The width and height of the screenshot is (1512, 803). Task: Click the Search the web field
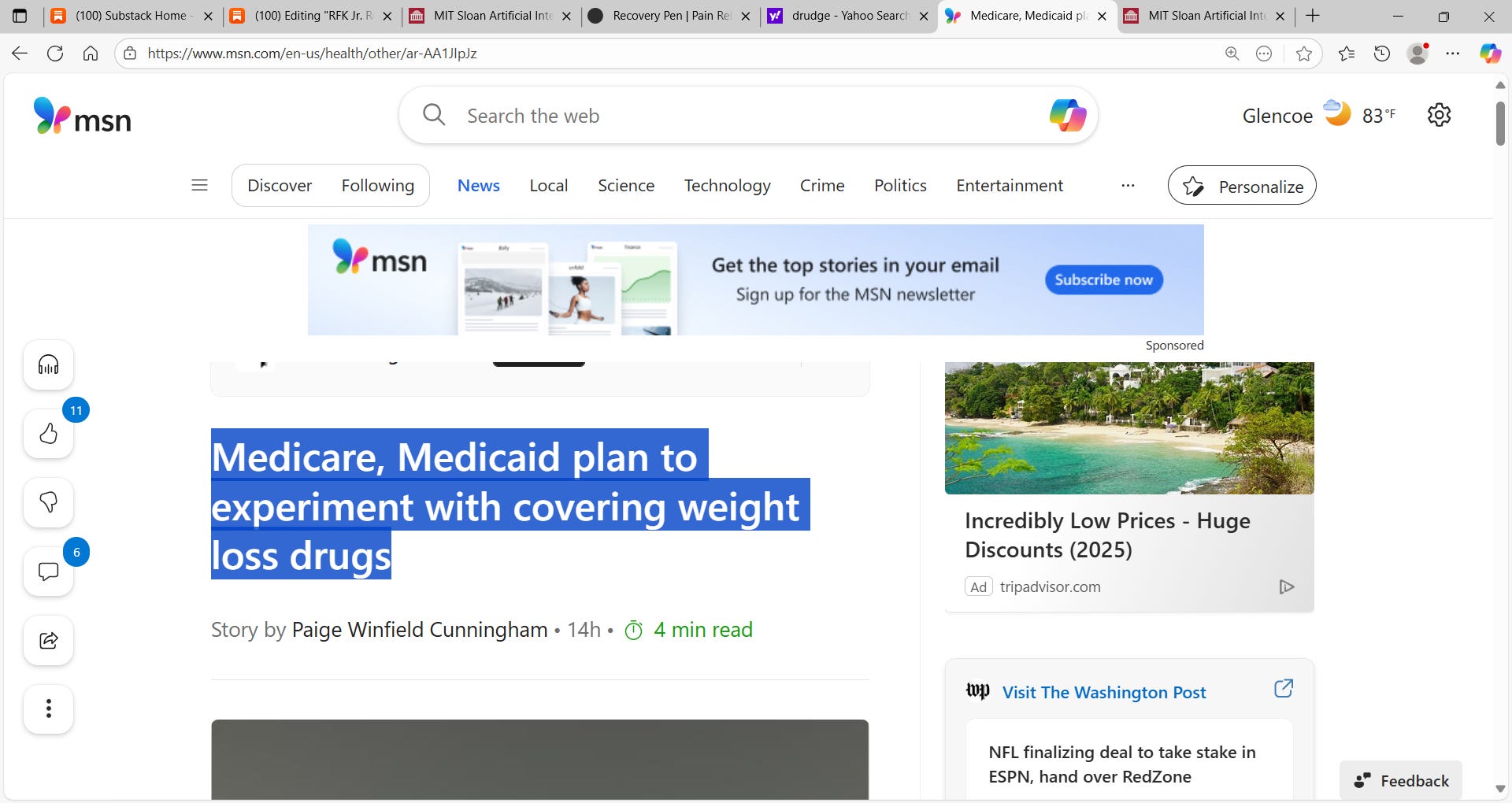point(748,116)
